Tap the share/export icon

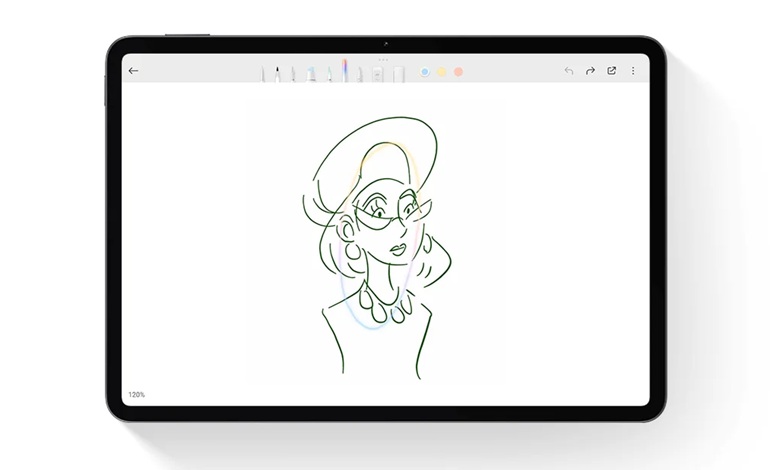click(612, 71)
